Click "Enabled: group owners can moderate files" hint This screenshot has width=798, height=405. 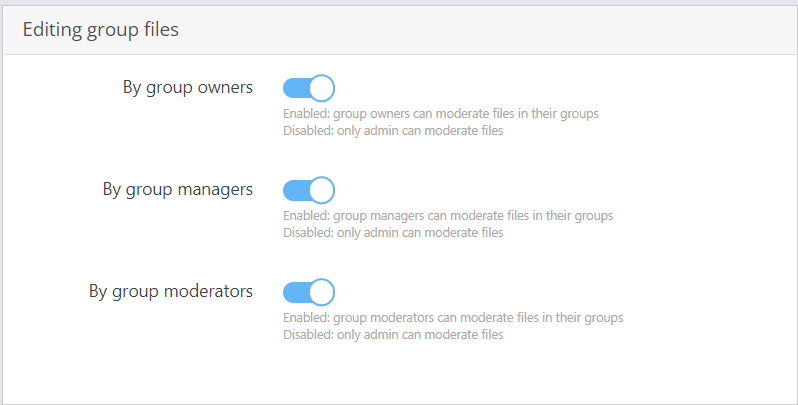click(441, 113)
